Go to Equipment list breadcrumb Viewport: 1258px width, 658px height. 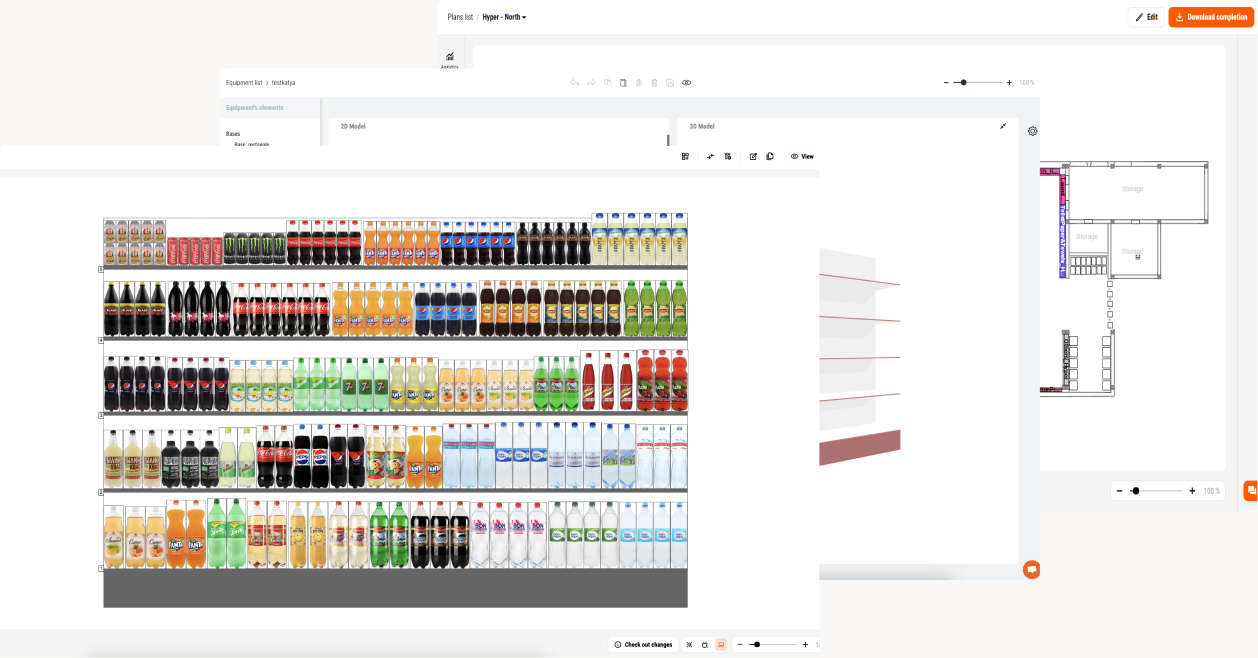click(244, 83)
